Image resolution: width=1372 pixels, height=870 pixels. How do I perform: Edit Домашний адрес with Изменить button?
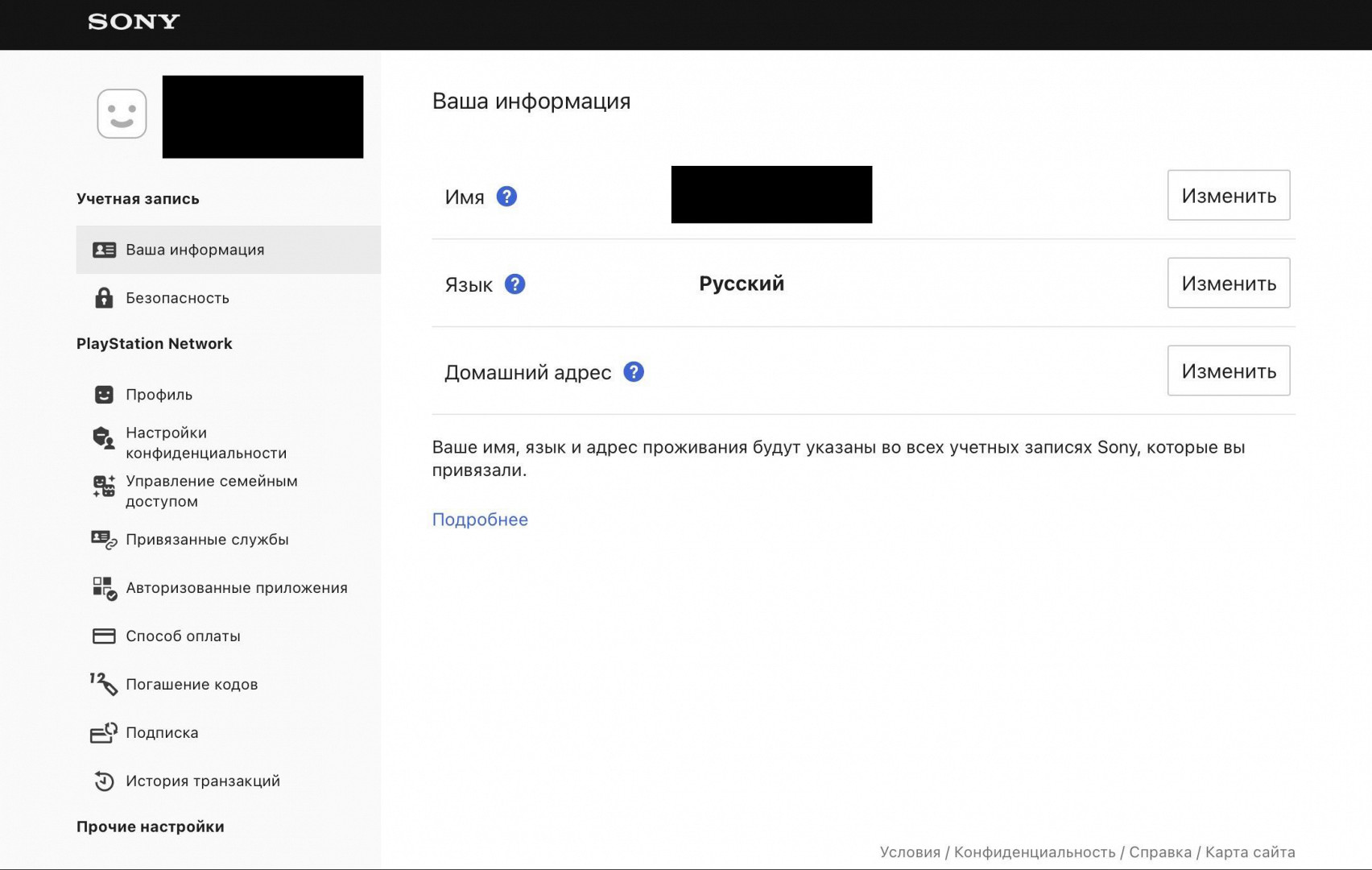point(1228,371)
